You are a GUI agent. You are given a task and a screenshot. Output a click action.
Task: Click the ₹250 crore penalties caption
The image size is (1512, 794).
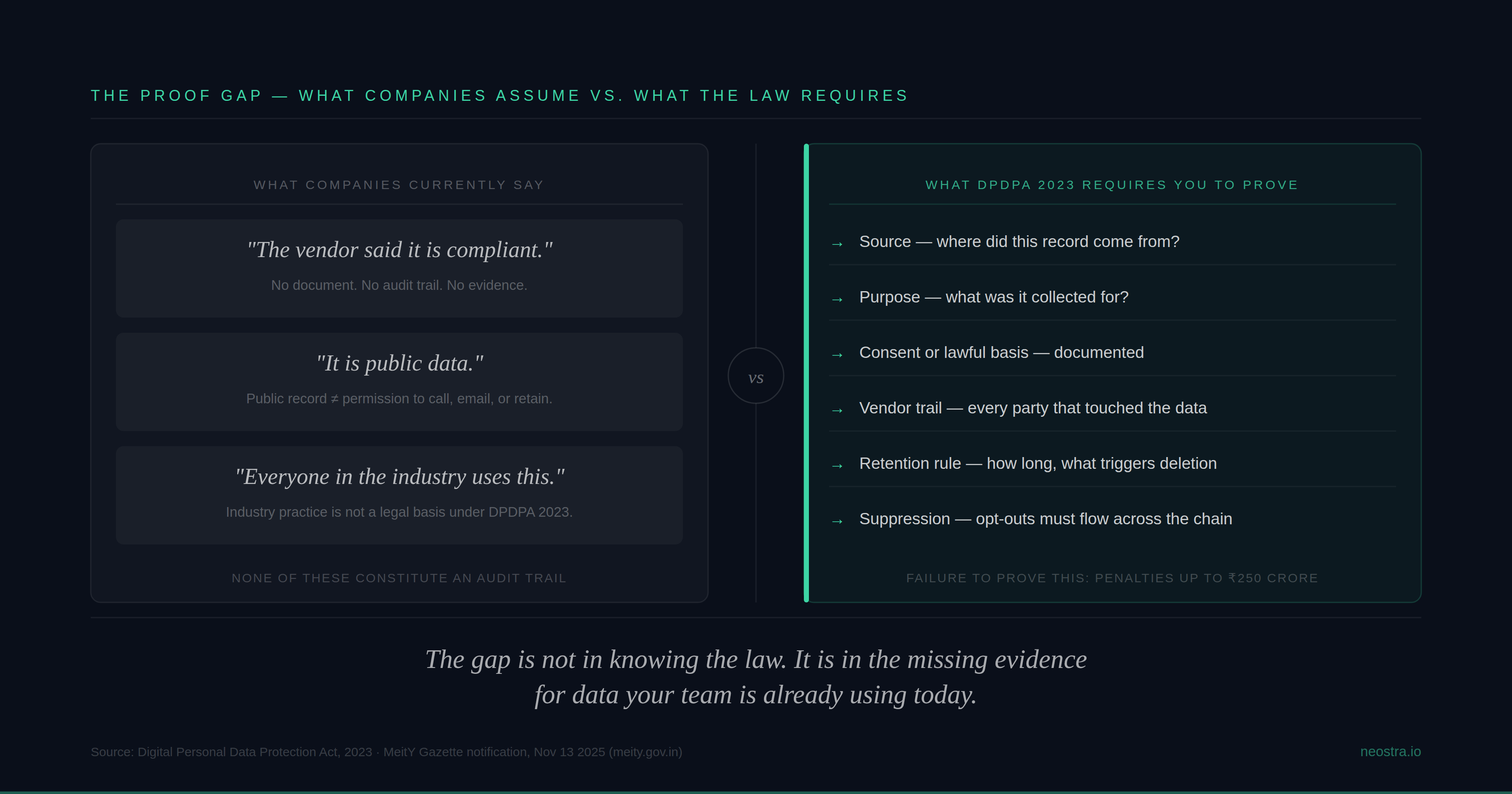coord(1112,578)
